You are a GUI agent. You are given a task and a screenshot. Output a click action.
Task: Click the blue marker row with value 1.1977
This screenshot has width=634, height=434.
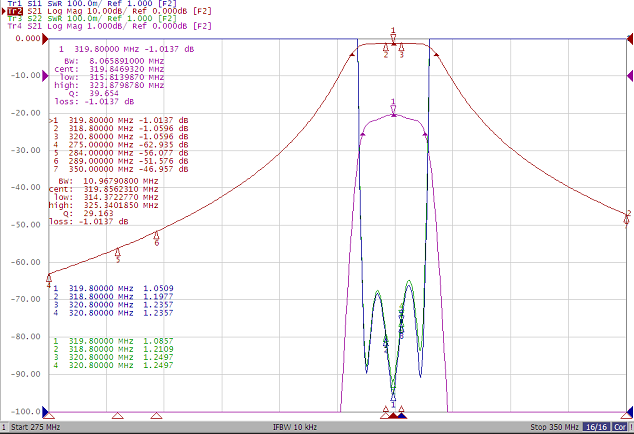coord(113,296)
